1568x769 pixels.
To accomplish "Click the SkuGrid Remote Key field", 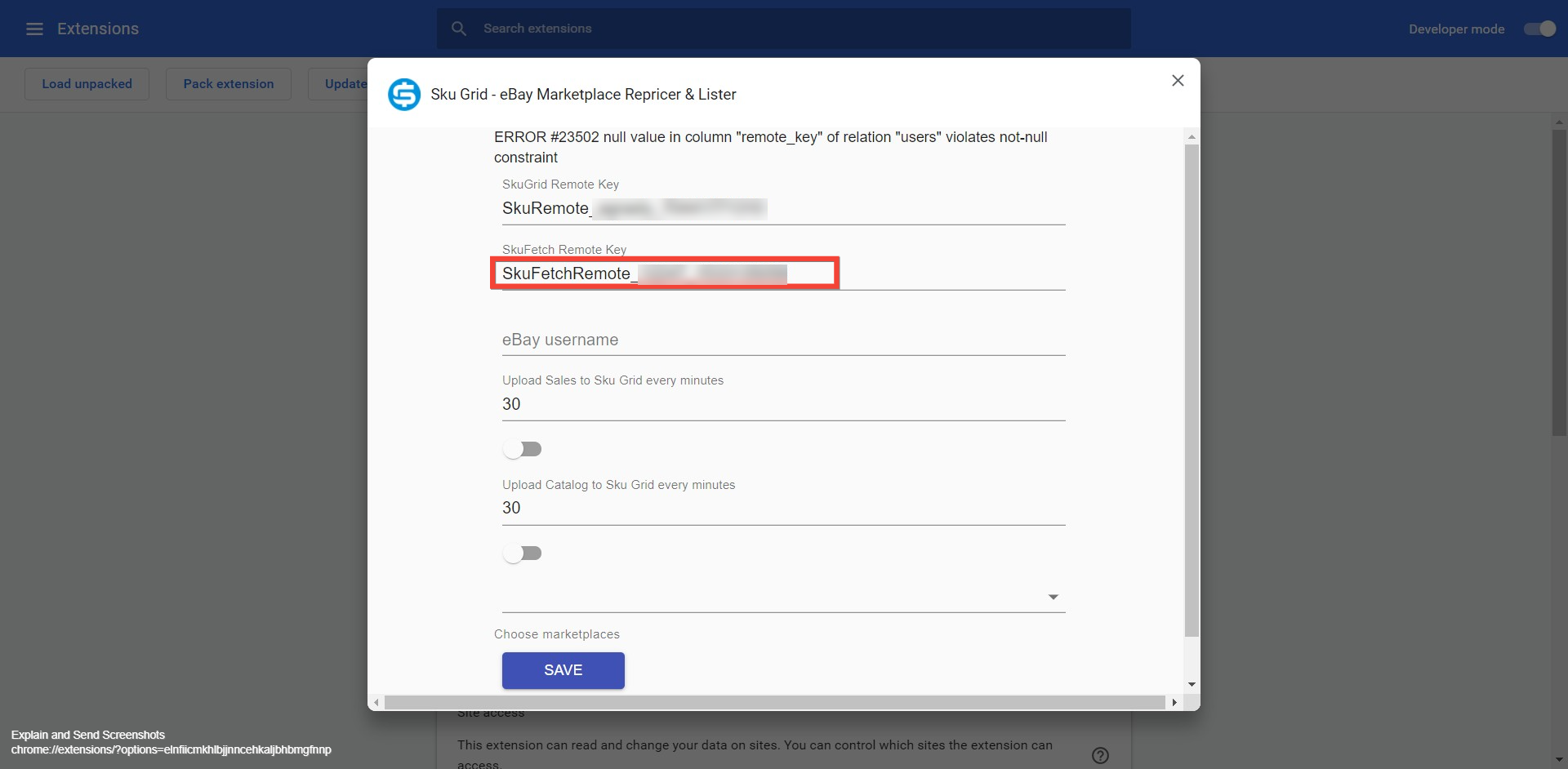I will click(784, 209).
